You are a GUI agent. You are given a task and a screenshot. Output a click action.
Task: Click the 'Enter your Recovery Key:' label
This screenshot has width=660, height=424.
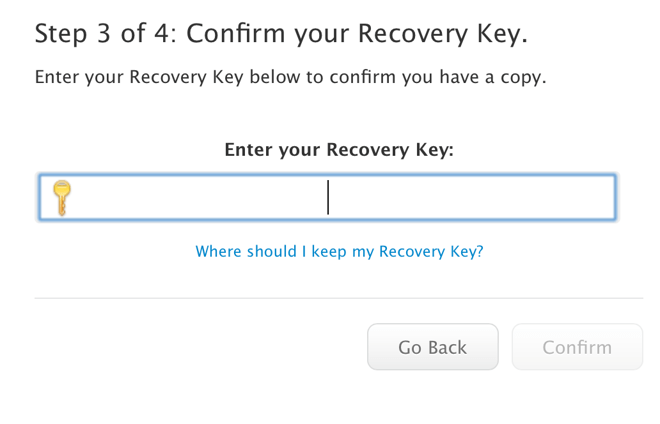coord(338,150)
